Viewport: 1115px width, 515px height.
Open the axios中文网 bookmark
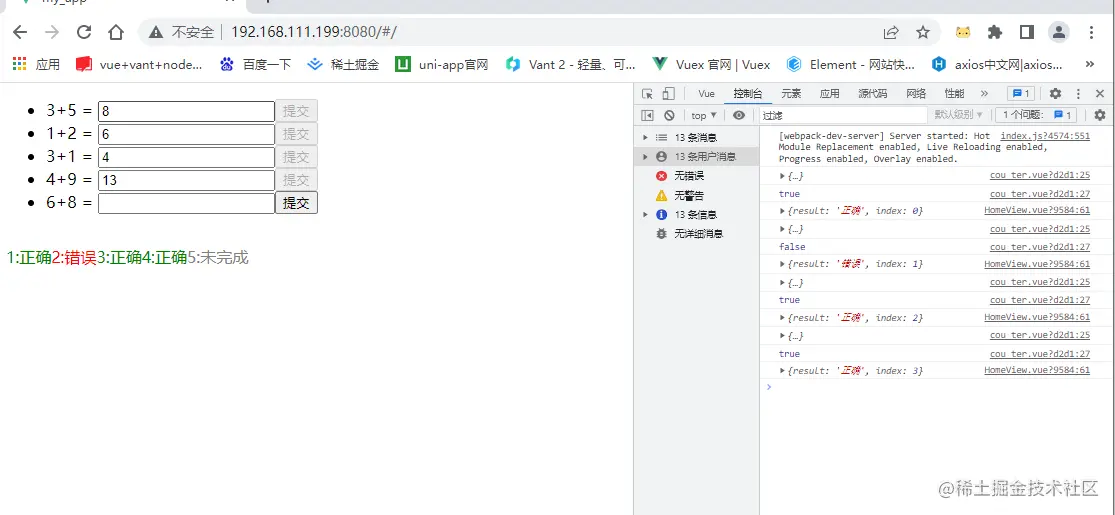click(998, 65)
